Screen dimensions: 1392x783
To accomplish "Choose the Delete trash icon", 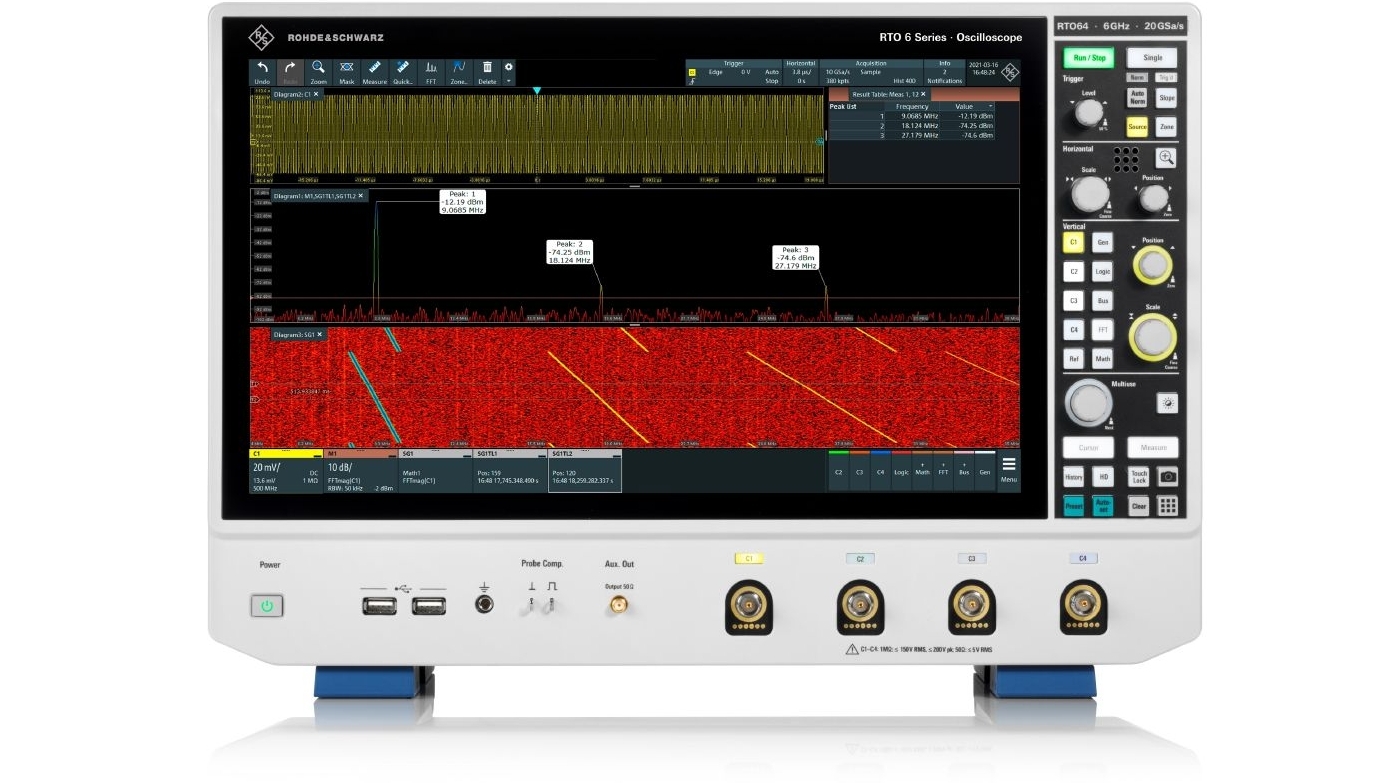I will click(487, 72).
